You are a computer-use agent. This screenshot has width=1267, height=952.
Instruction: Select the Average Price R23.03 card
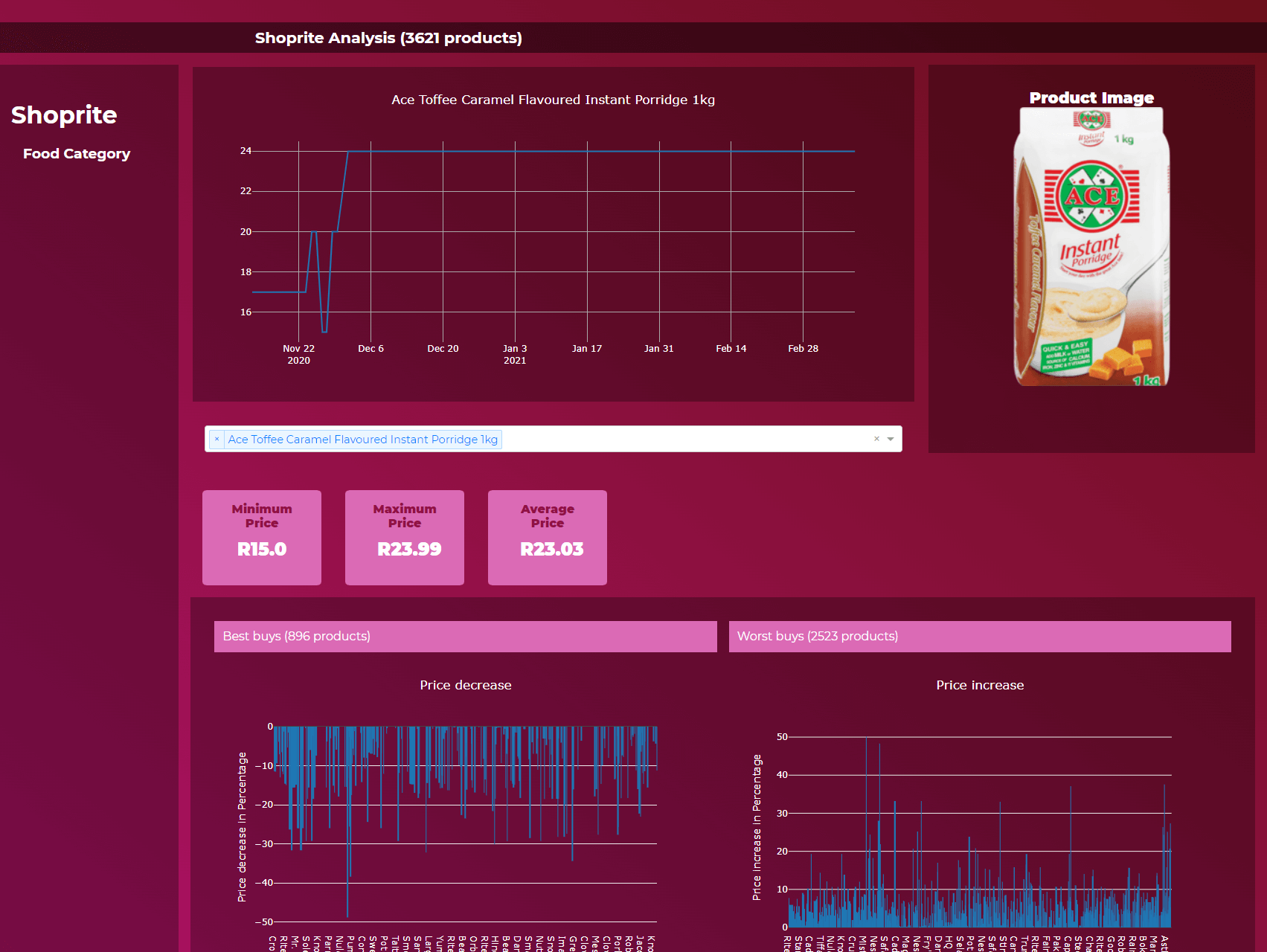(x=548, y=537)
